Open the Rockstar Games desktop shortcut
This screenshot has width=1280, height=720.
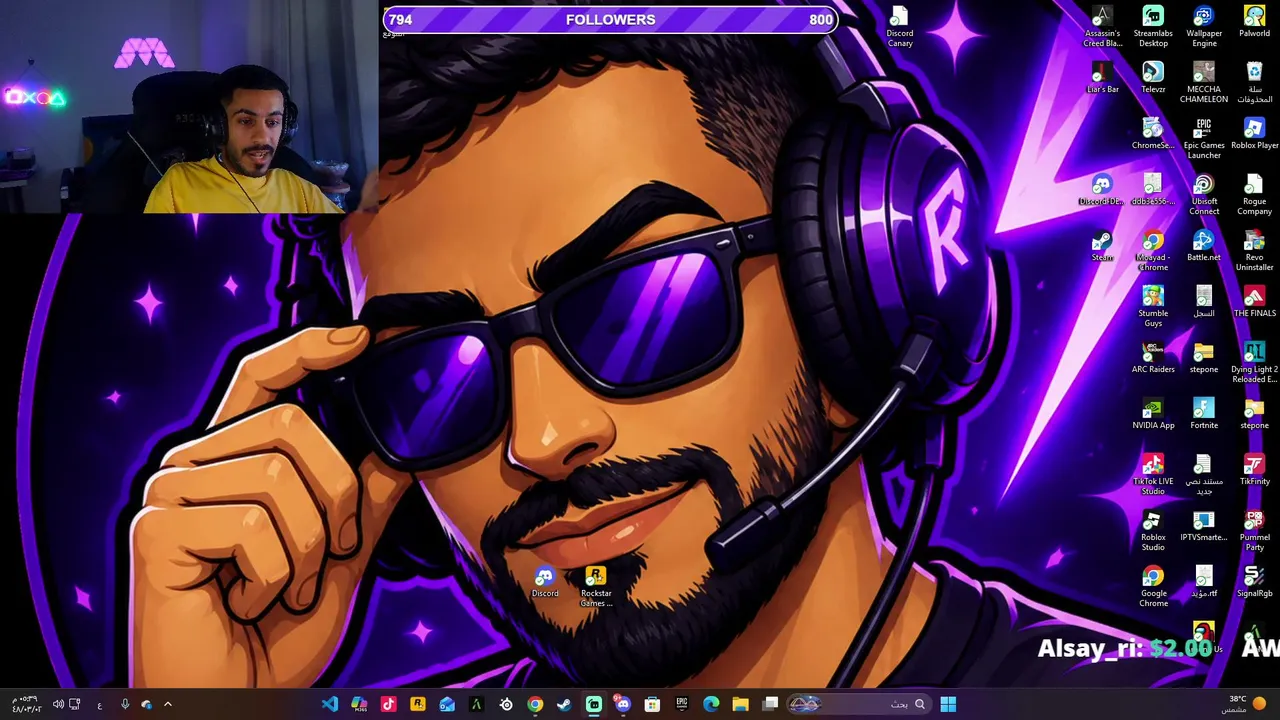pyautogui.click(x=595, y=587)
